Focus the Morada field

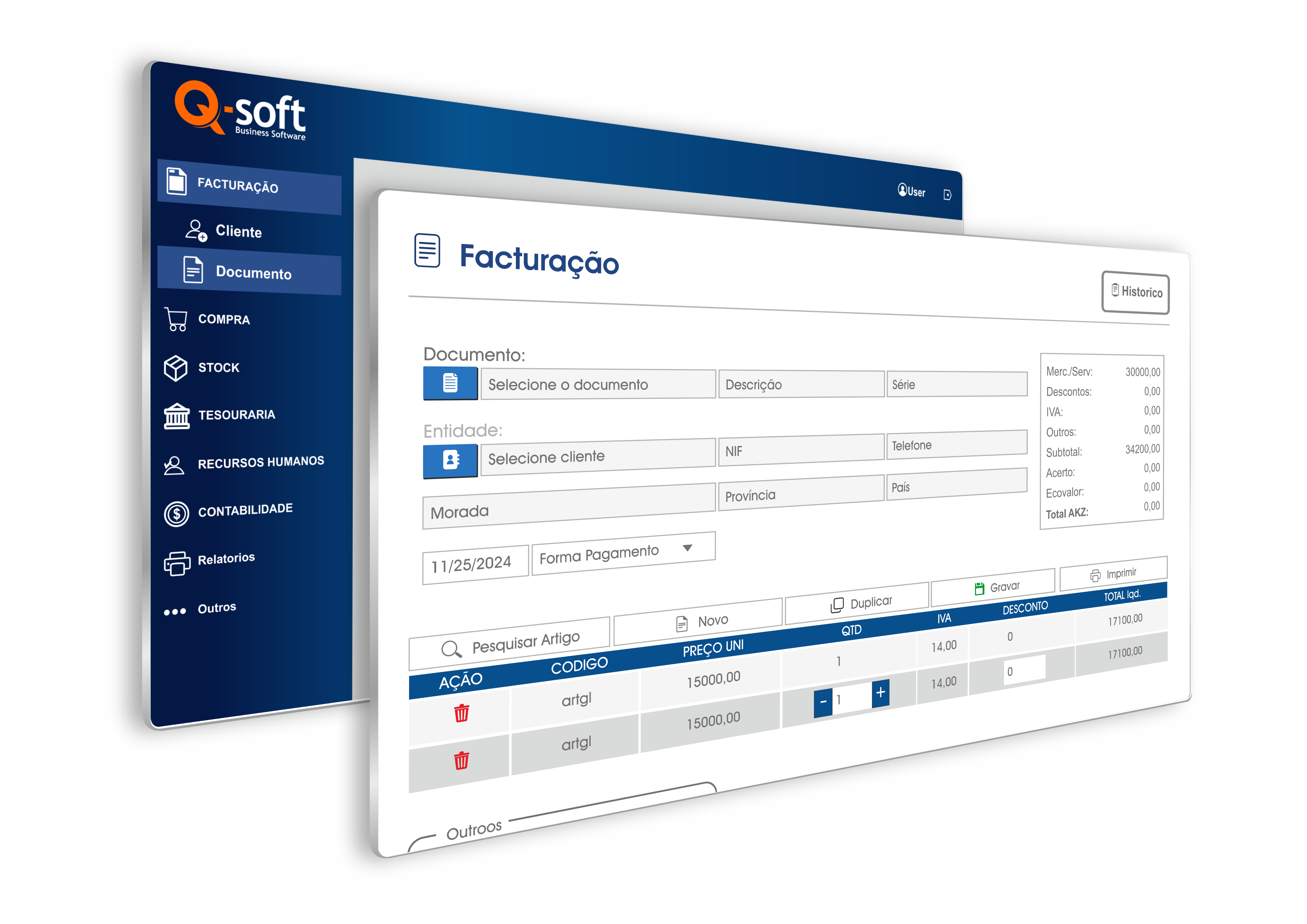(569, 507)
